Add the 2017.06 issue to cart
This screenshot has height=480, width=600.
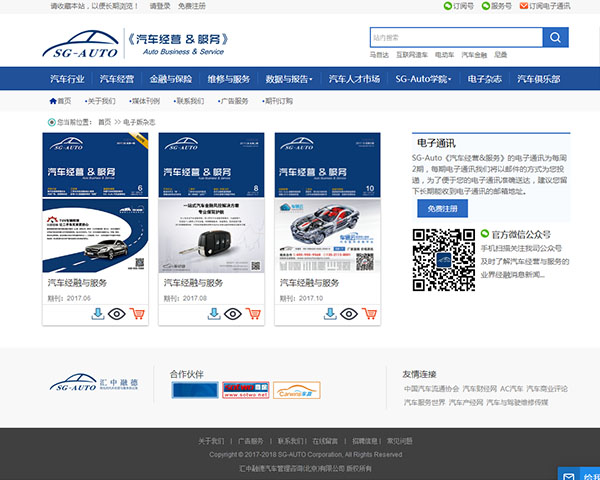[138, 314]
